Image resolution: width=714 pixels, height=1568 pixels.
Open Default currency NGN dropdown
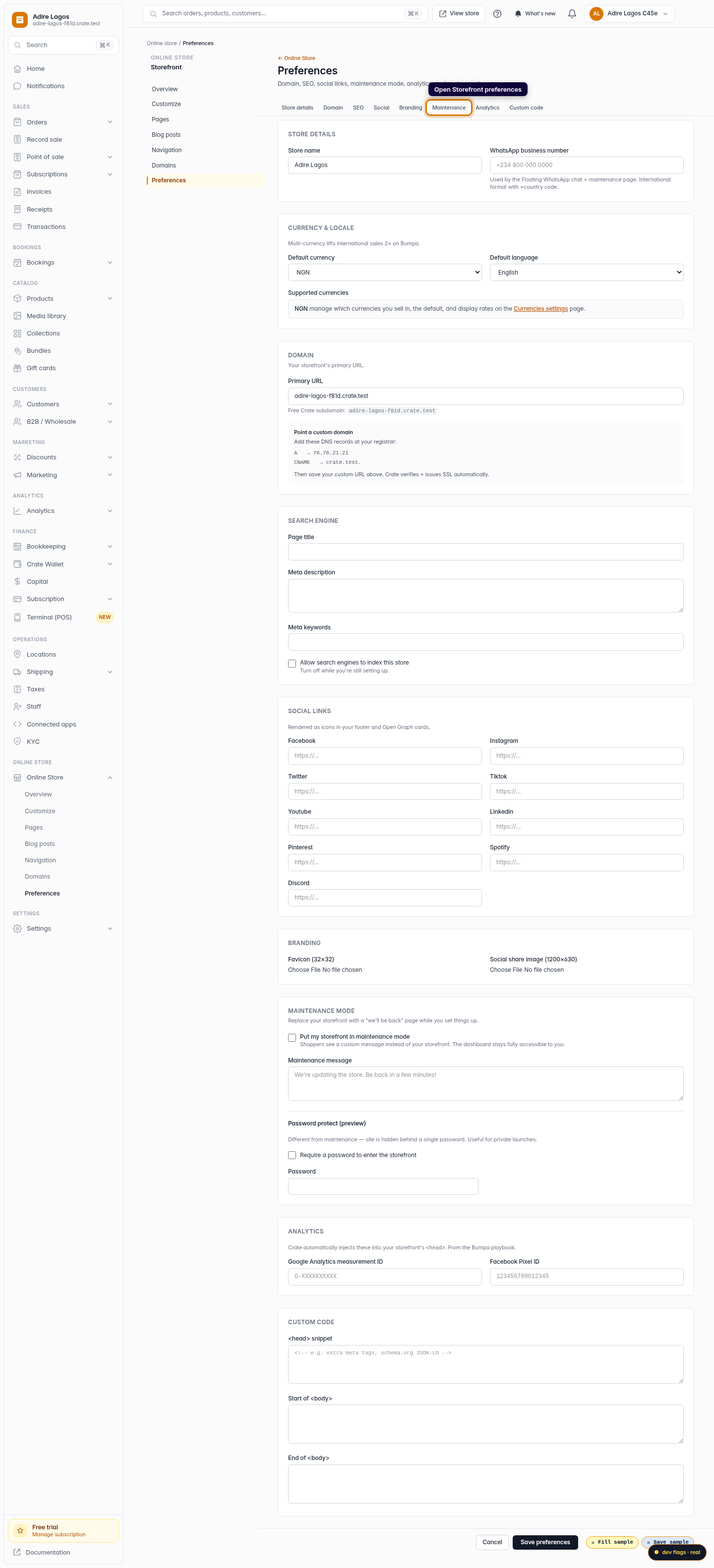coord(384,273)
